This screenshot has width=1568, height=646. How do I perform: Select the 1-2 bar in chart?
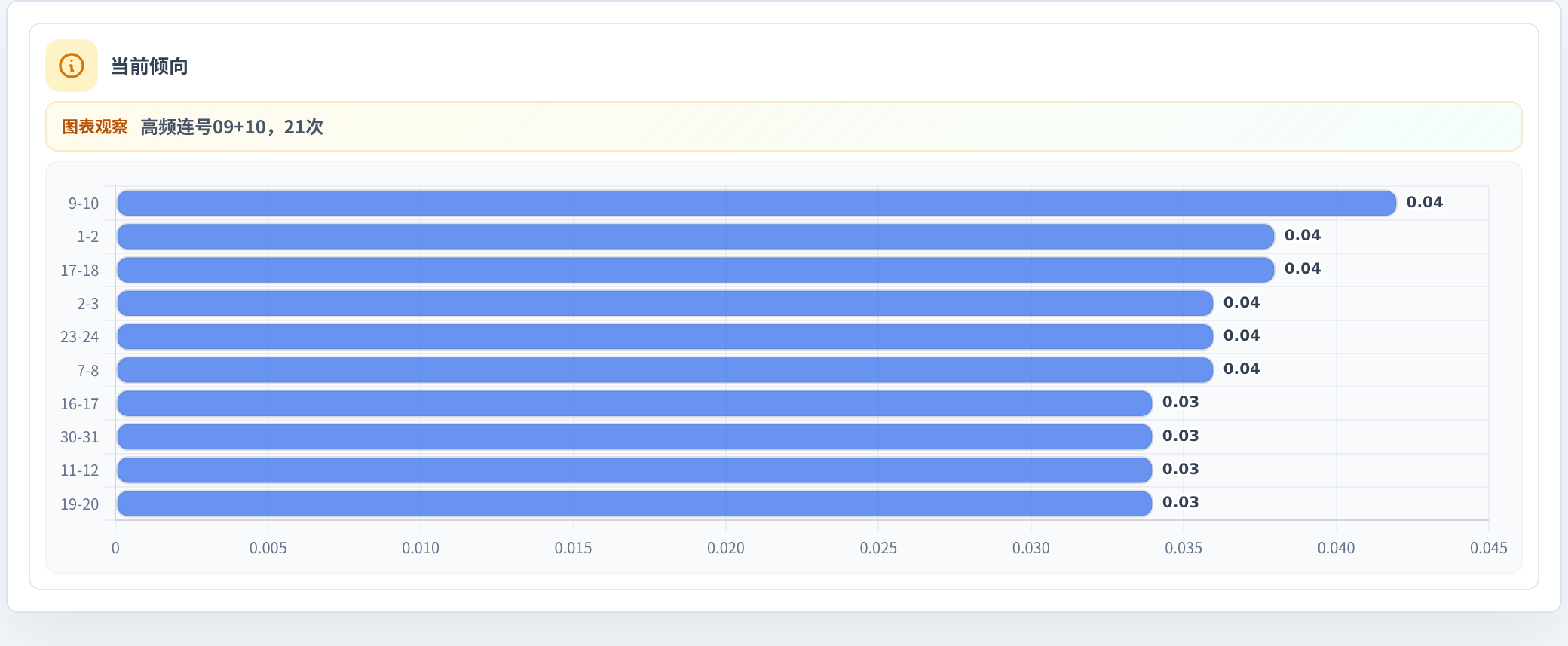696,236
